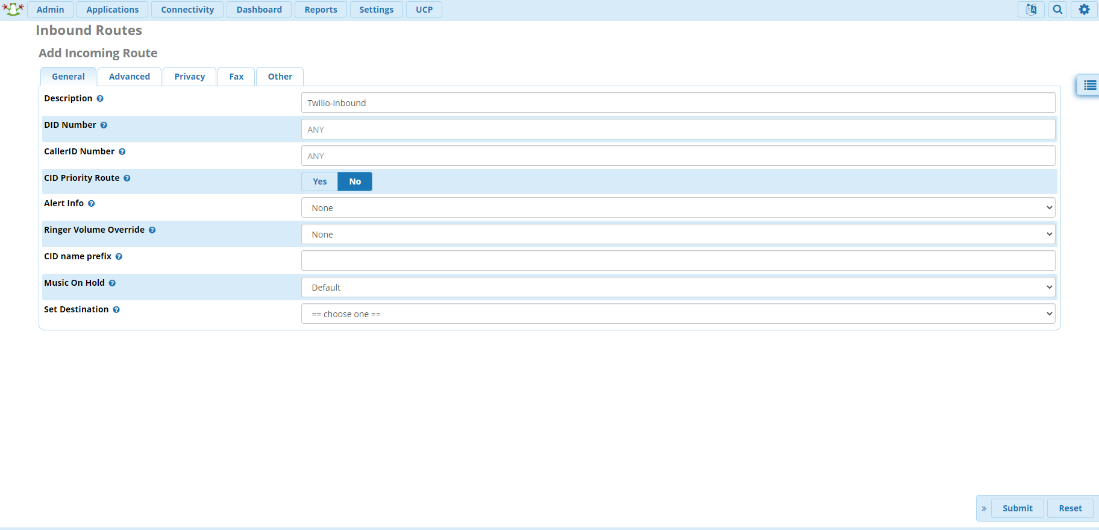Switch to the Advanced tab

click(x=129, y=77)
